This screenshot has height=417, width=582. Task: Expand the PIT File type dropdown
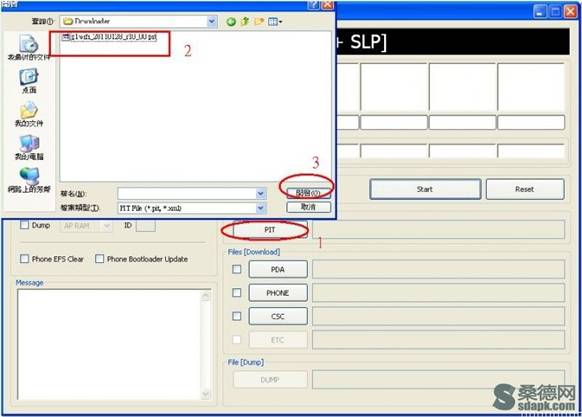261,208
